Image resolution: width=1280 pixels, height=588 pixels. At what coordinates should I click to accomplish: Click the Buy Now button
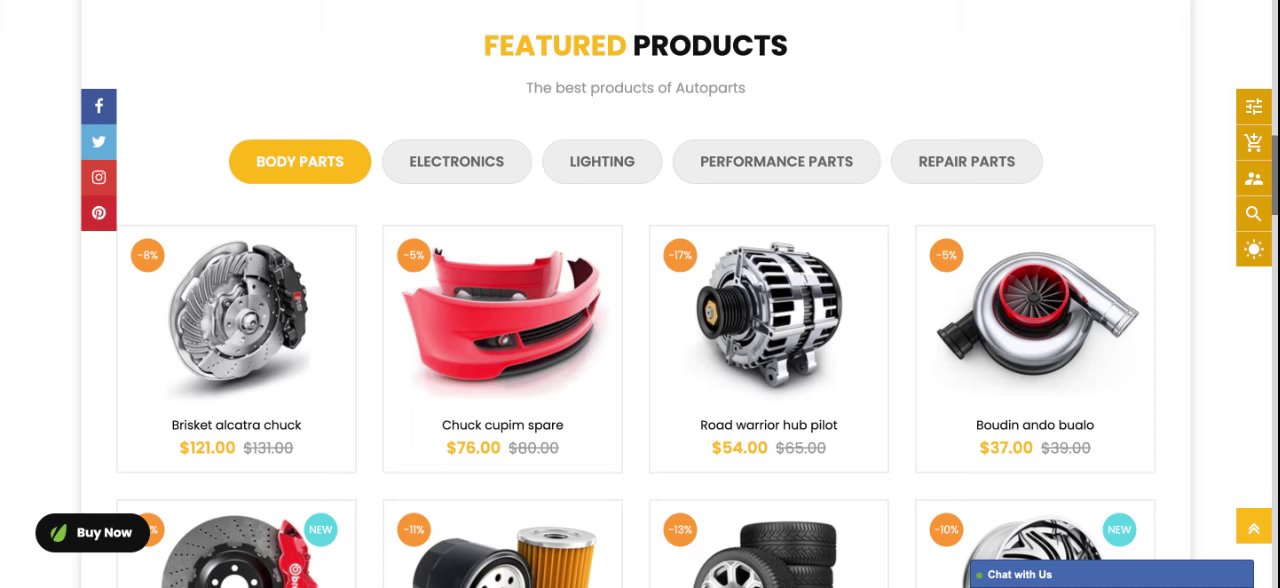pos(92,533)
